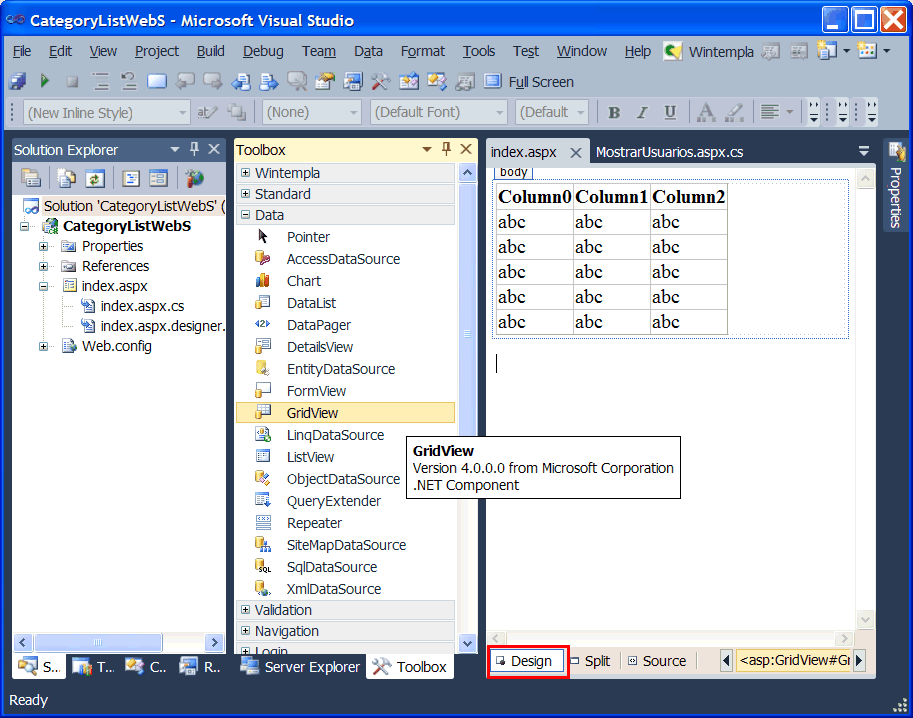913x718 pixels.
Task: Collapse the Data toolbox group
Action: (245, 215)
